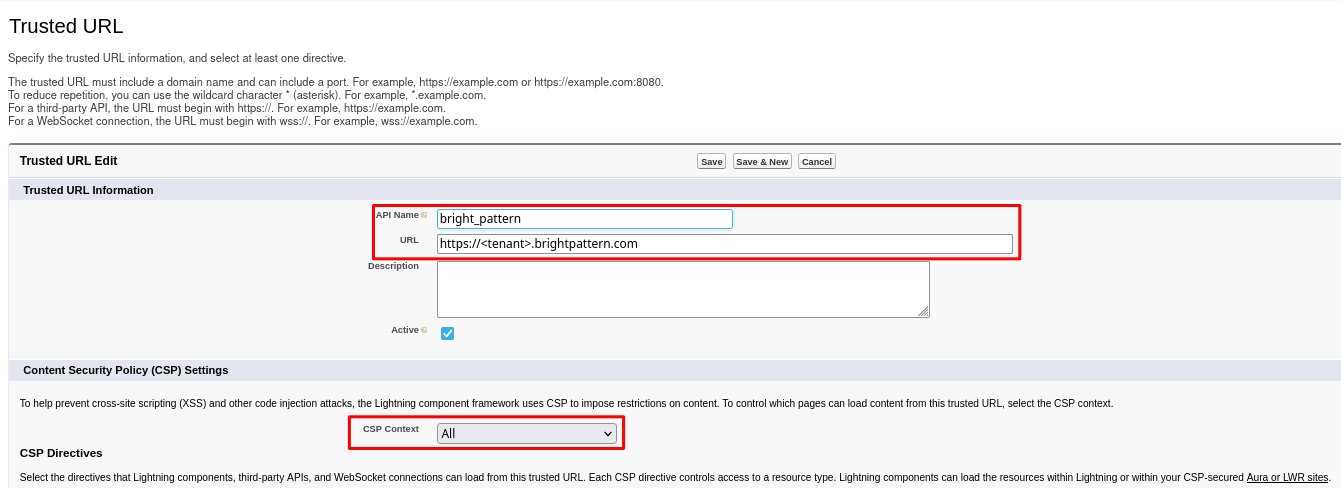Click the CSP Directives heading
Viewport: 1341px width, 488px height.
pyautogui.click(x=61, y=453)
